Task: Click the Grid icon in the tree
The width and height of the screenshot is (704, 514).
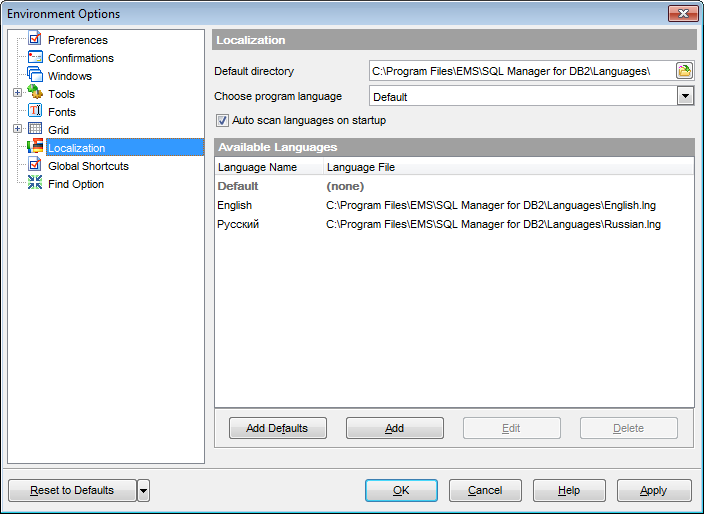Action: click(x=35, y=130)
